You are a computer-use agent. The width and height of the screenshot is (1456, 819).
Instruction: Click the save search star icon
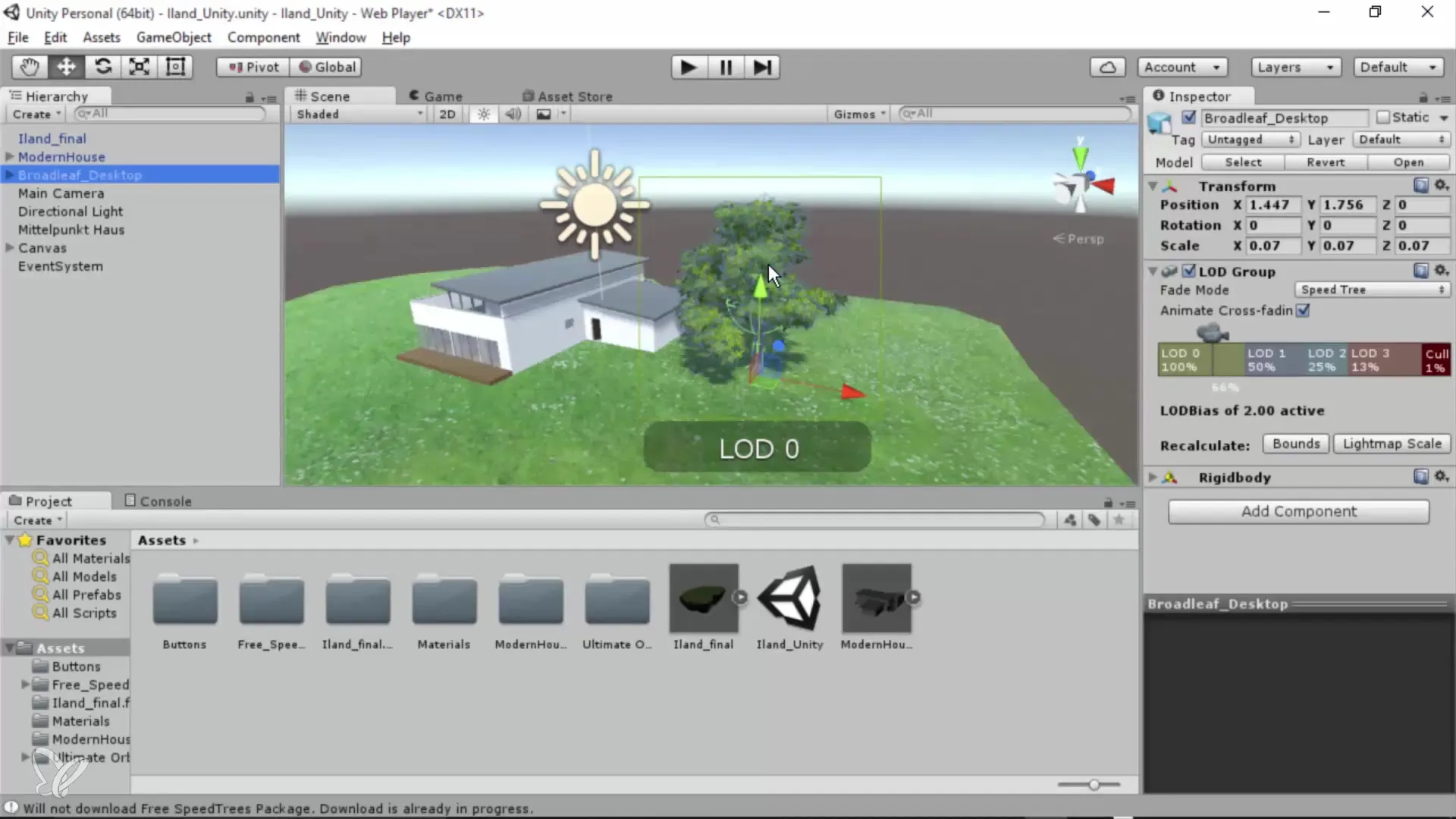click(1119, 519)
